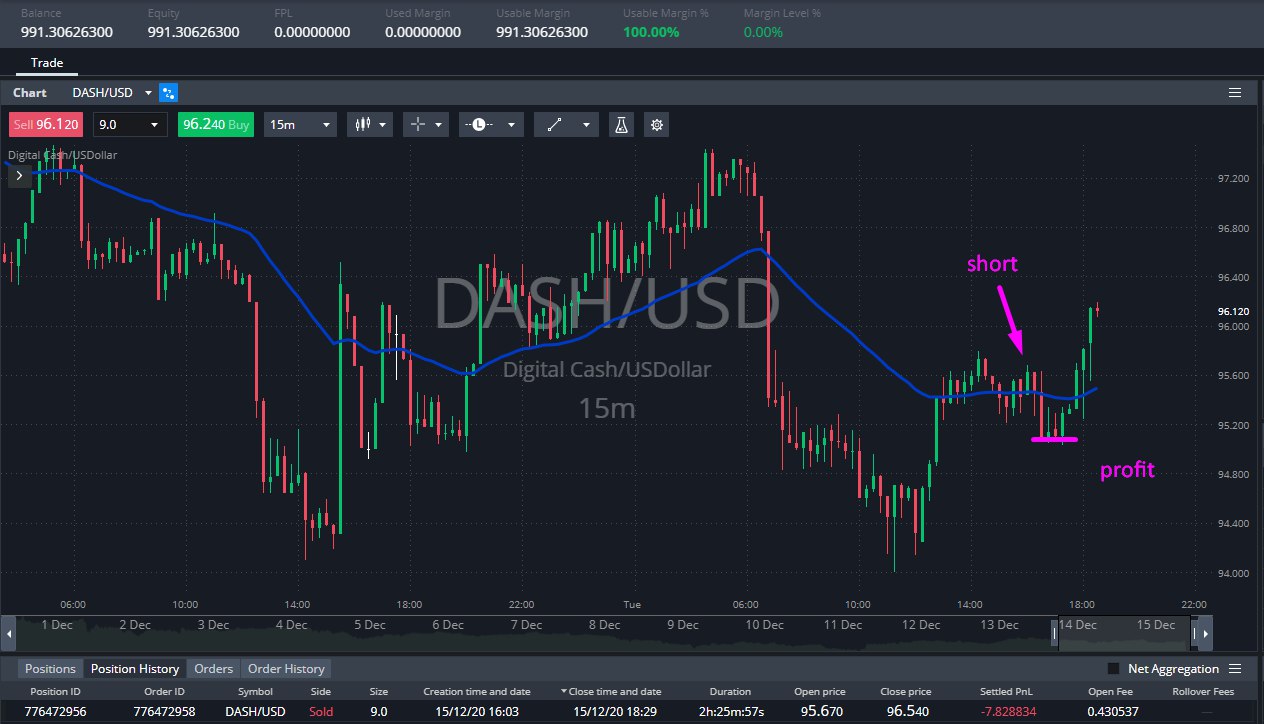Click the navigator scroll-left arrow
This screenshot has width=1264, height=724.
tap(9, 632)
